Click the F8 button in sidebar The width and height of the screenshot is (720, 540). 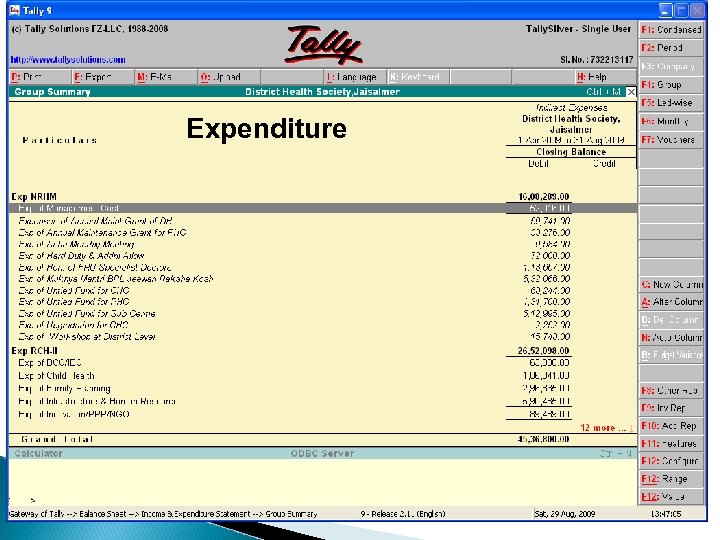click(x=671, y=390)
